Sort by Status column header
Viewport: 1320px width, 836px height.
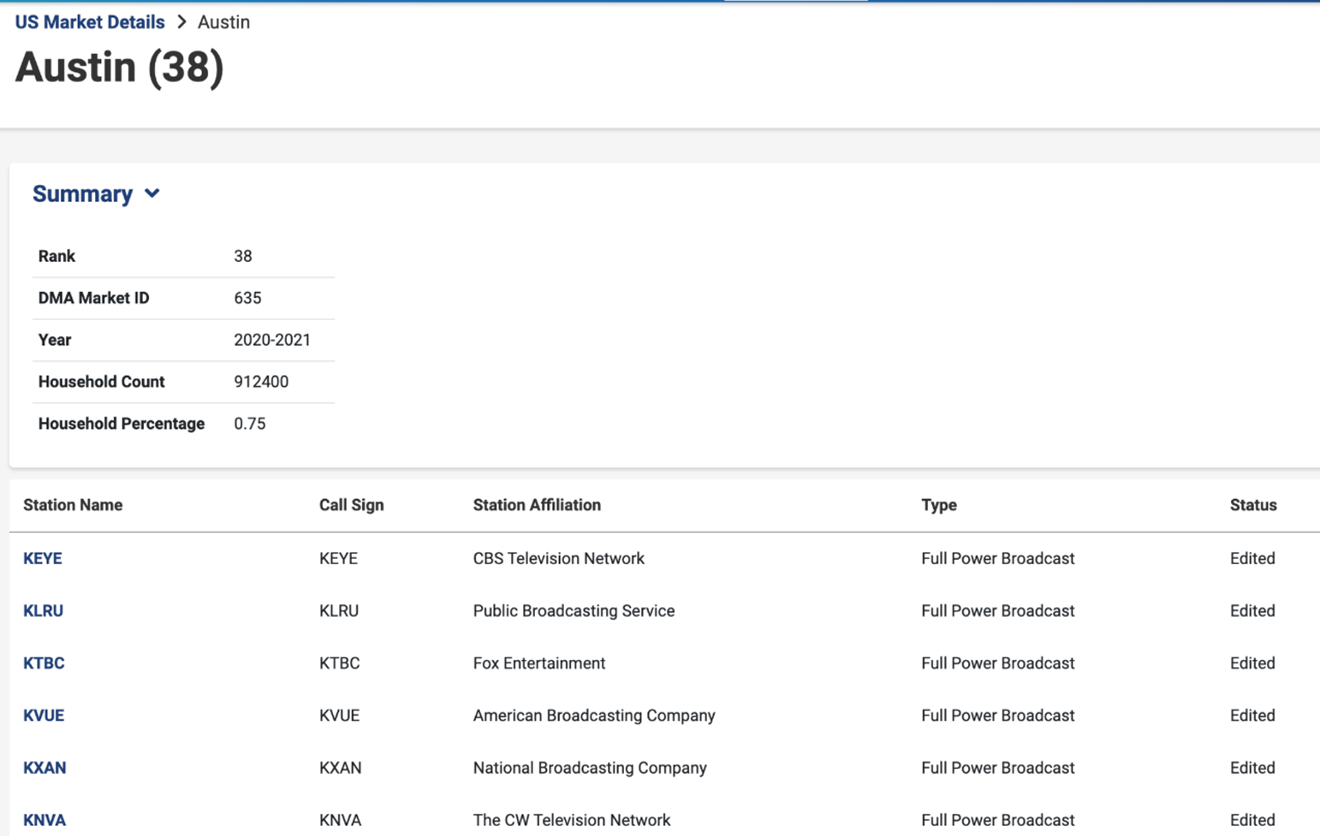[1253, 505]
